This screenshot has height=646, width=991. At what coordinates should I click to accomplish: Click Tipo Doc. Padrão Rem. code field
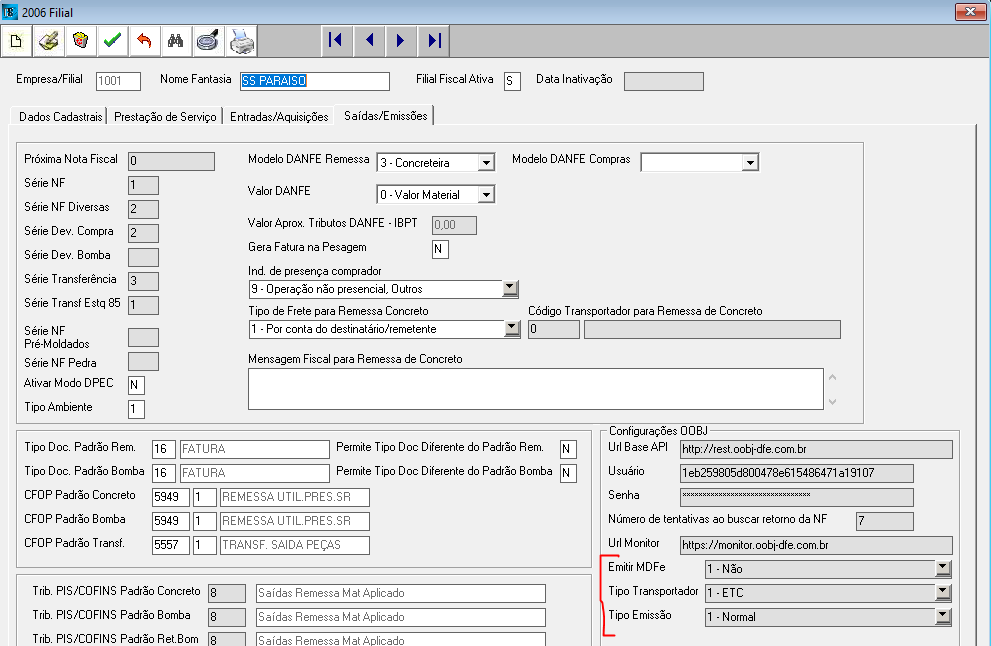coord(164,449)
